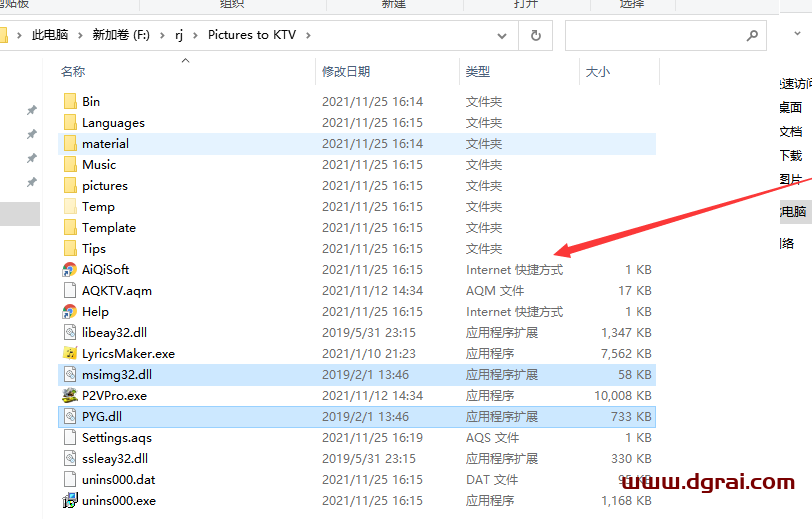812x519 pixels.
Task: Go to rj folder in breadcrumb
Action: (x=179, y=35)
